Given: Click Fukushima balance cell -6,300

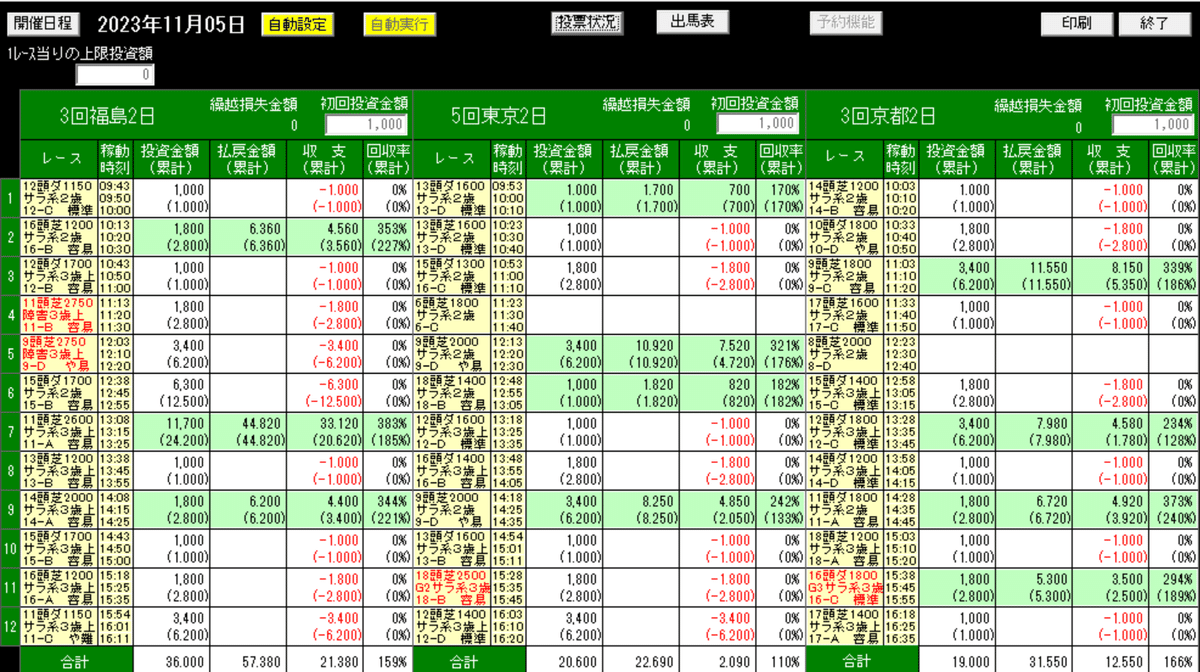Looking at the screenshot, I should point(325,392).
